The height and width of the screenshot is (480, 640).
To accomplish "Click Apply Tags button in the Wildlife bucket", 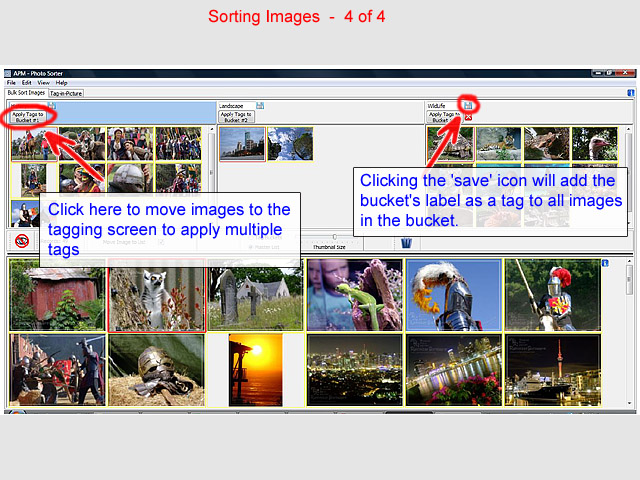I will tap(444, 117).
